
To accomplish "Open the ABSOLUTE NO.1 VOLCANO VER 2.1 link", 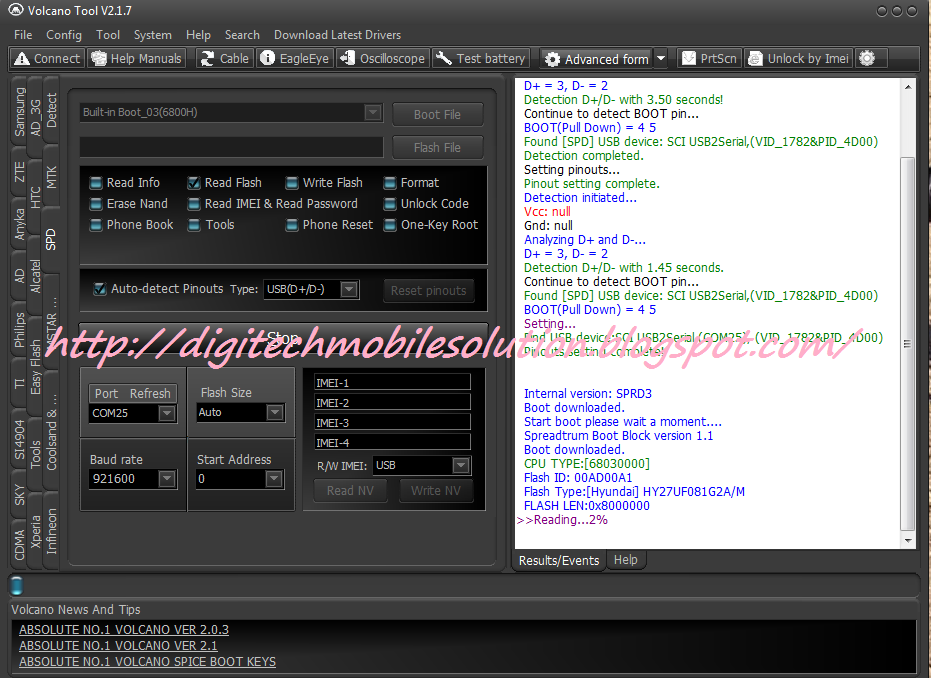I will coord(118,645).
